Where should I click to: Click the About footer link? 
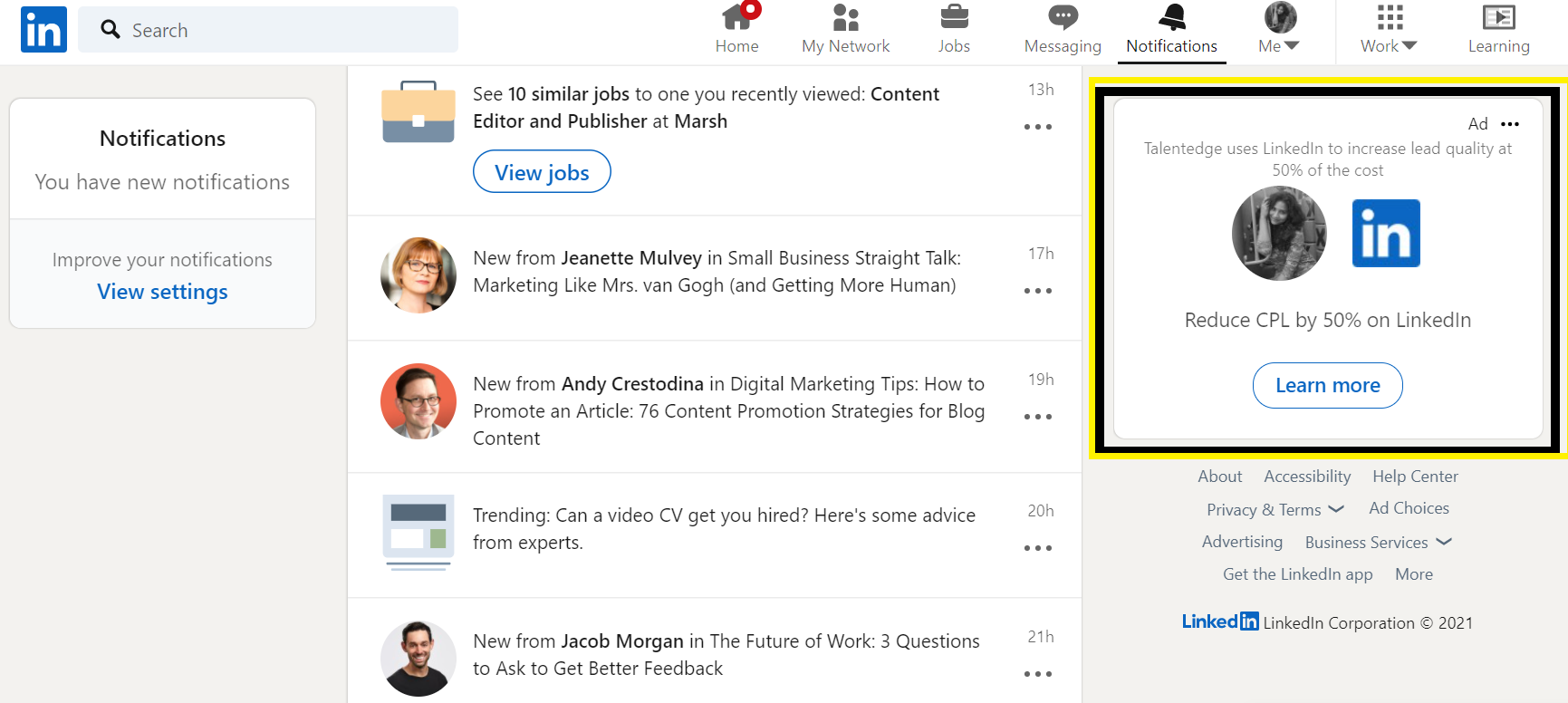[x=1220, y=477]
